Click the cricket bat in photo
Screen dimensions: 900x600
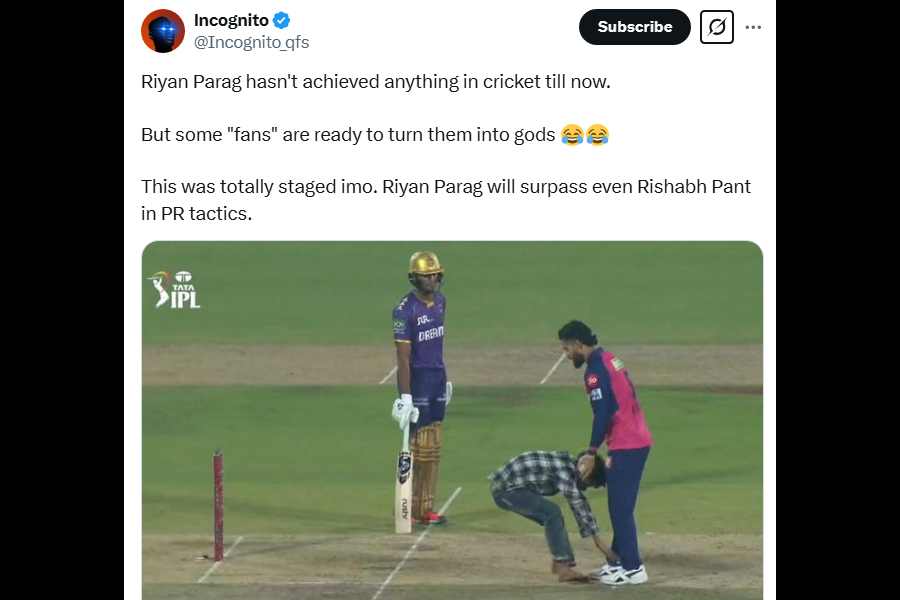(404, 481)
